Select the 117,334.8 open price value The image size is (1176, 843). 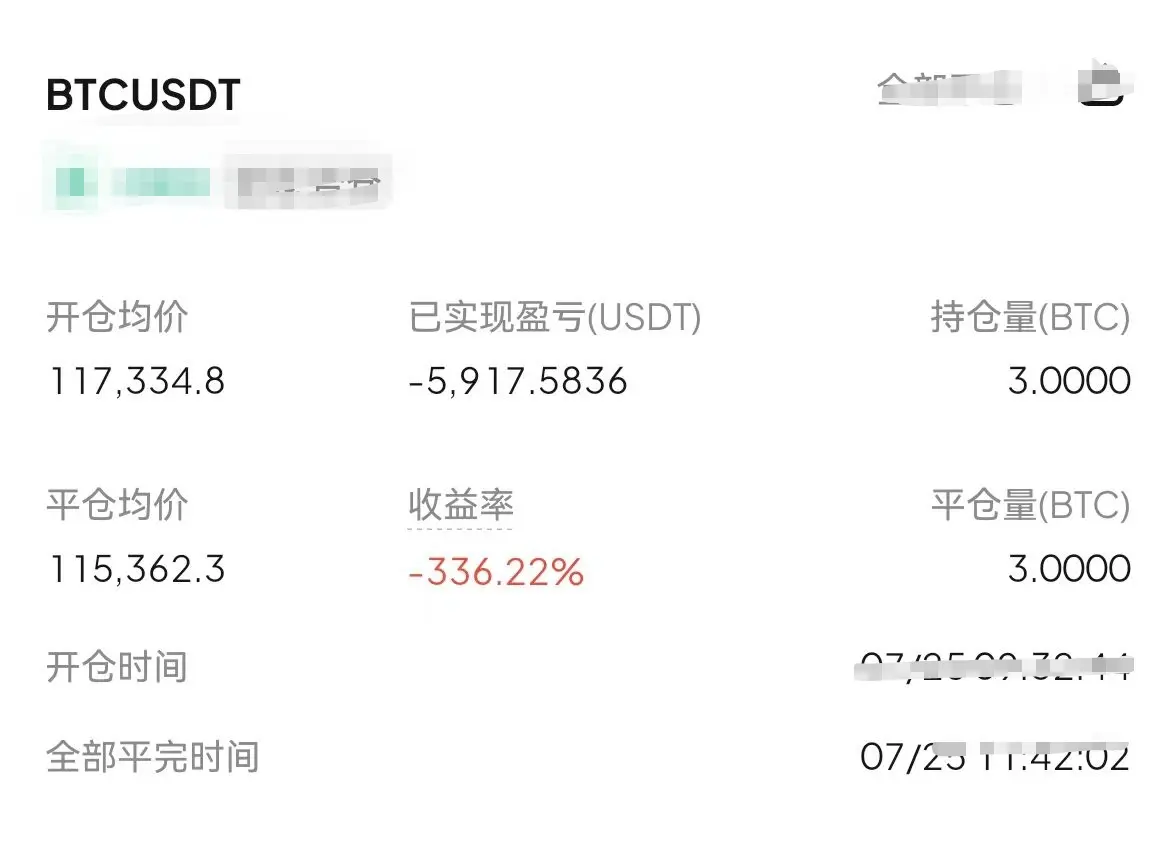pyautogui.click(x=136, y=381)
